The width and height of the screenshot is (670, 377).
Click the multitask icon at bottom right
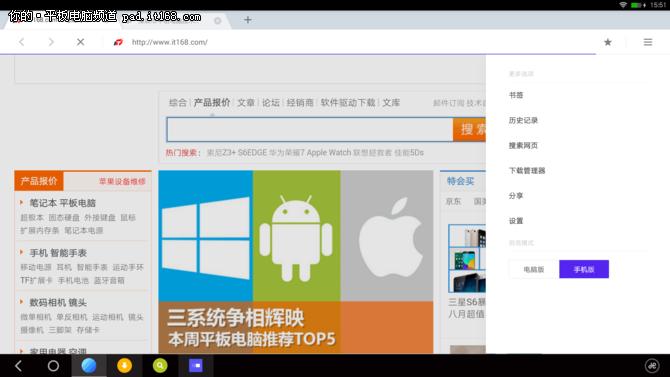[x=652, y=365]
